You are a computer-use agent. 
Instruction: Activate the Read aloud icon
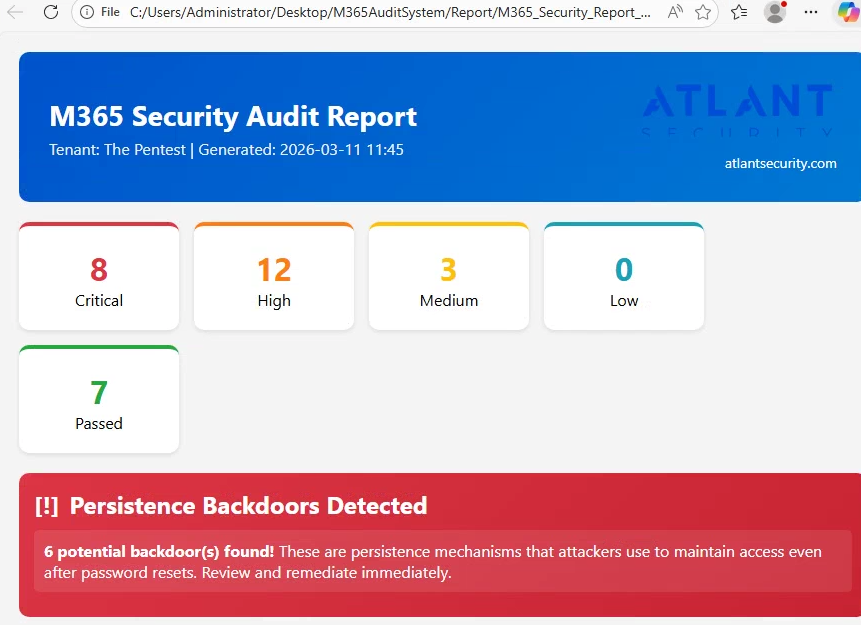pos(675,12)
